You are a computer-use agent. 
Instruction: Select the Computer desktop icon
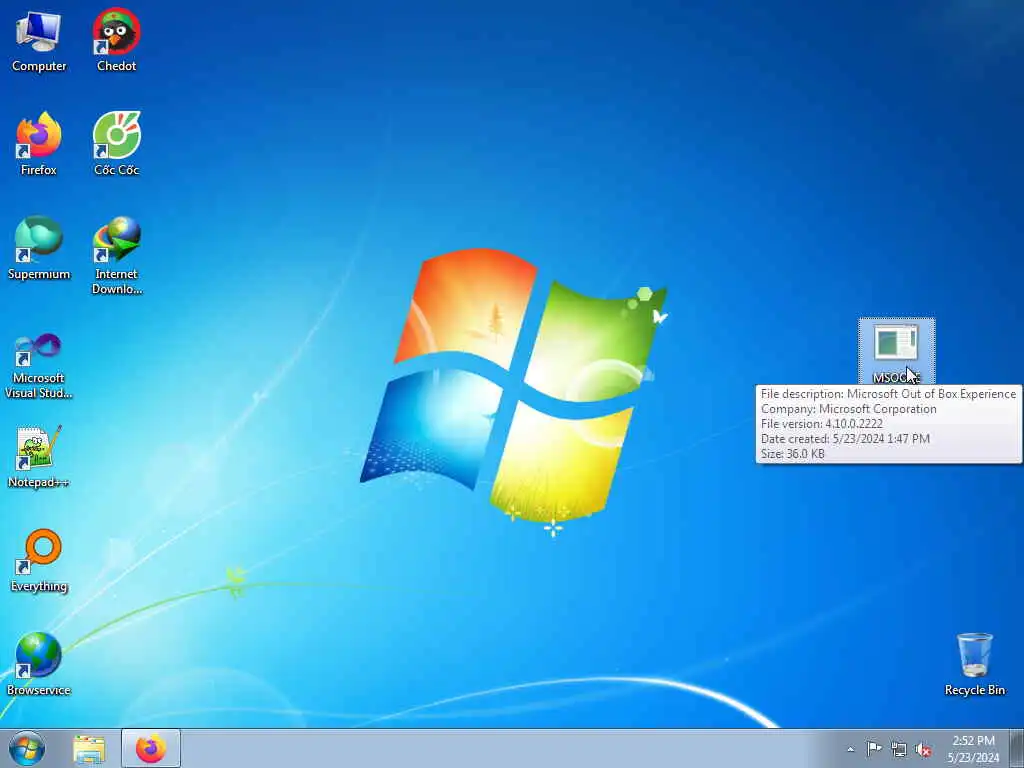pyautogui.click(x=39, y=40)
